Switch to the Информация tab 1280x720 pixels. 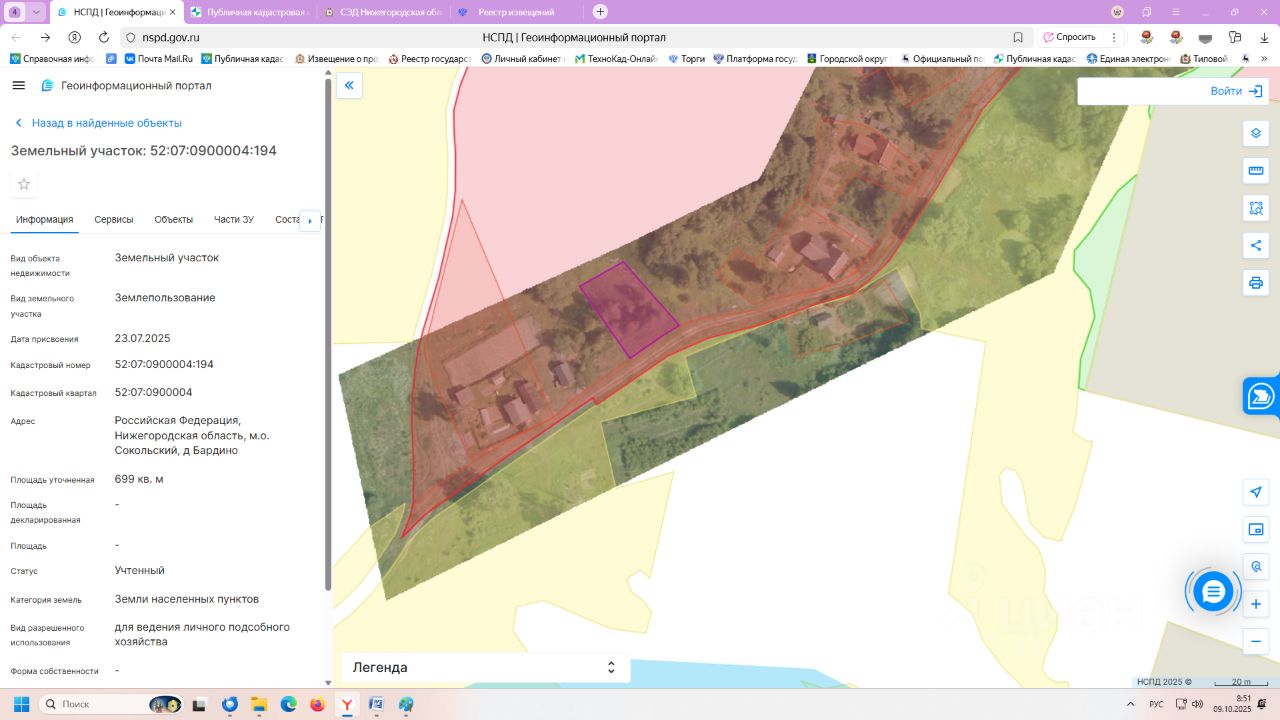tap(44, 220)
